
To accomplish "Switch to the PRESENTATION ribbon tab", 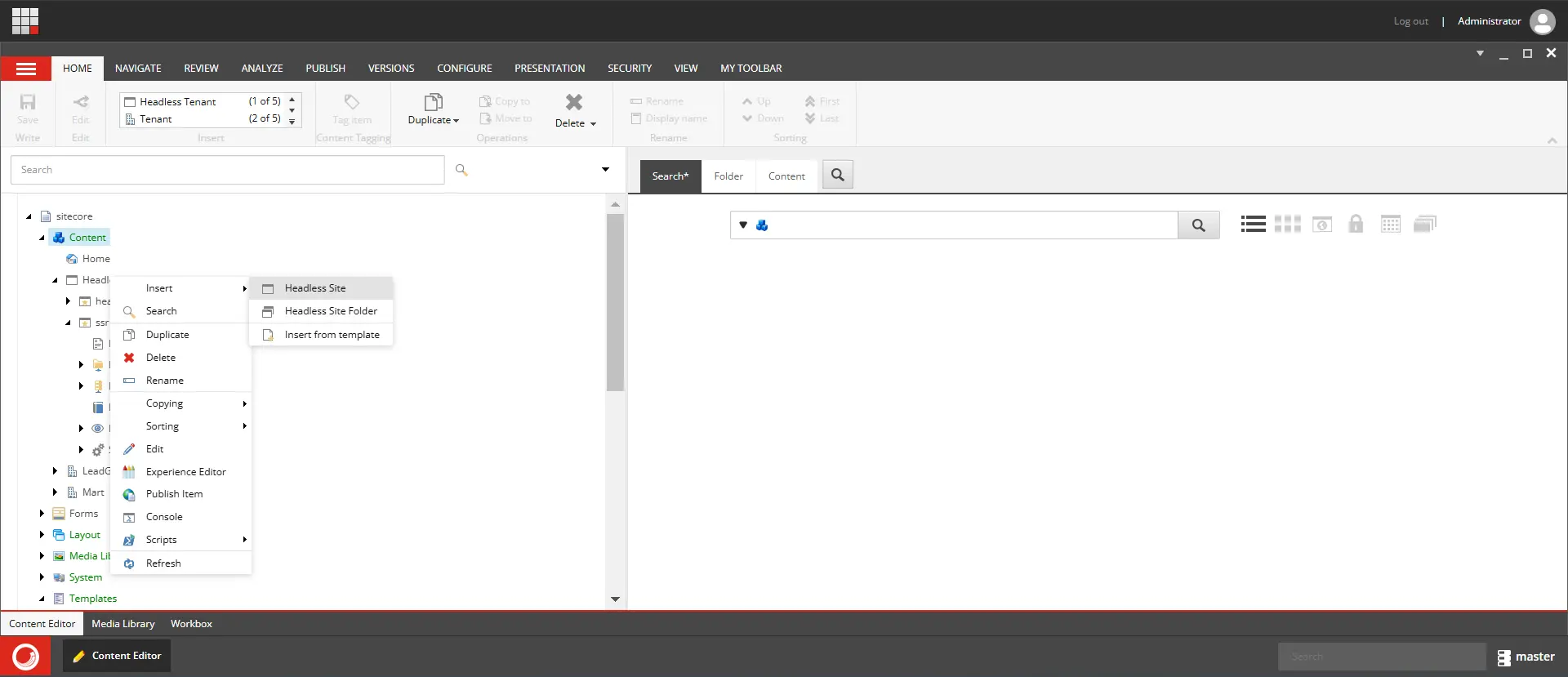I will [550, 69].
